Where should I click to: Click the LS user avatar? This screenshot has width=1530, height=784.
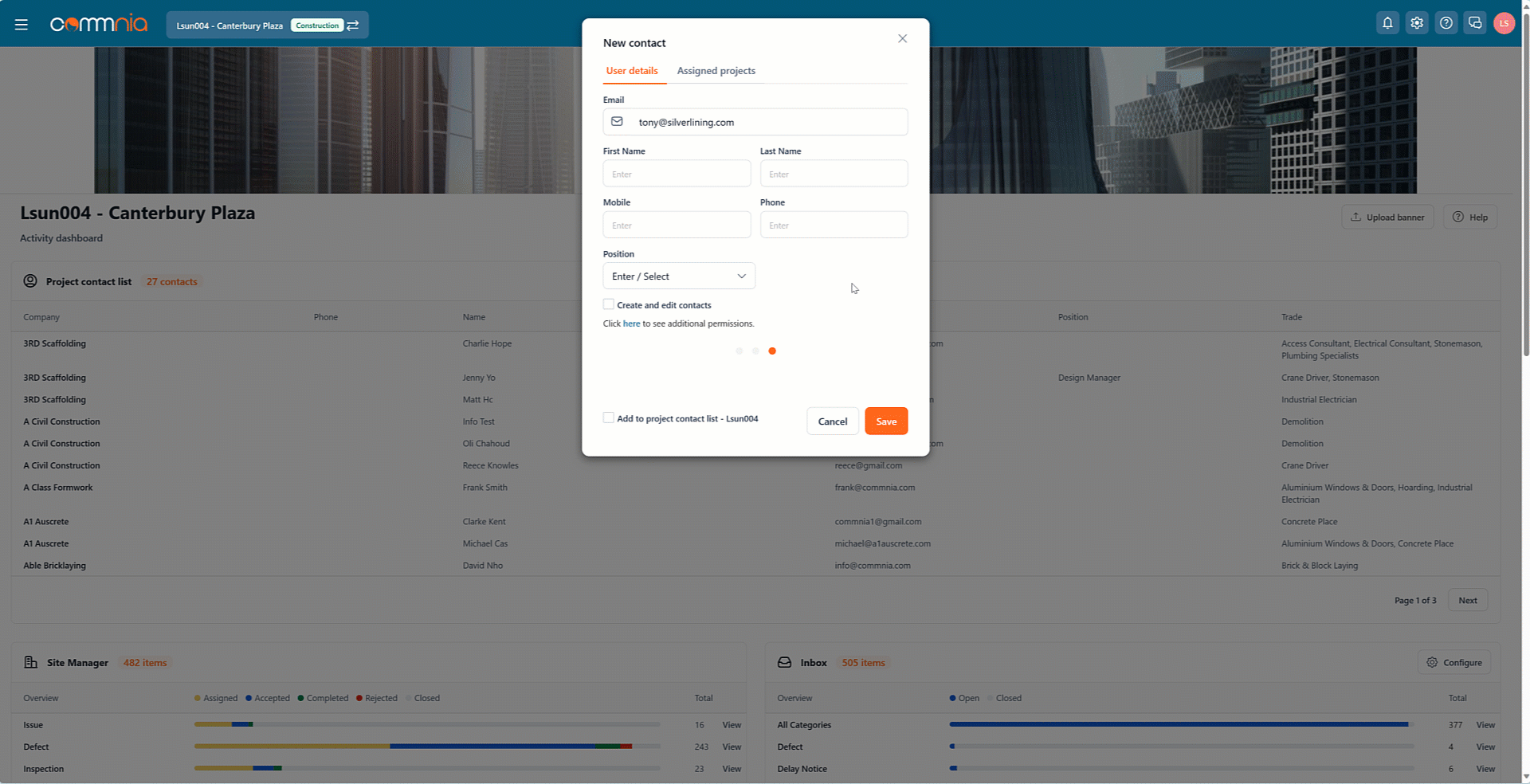pos(1504,23)
